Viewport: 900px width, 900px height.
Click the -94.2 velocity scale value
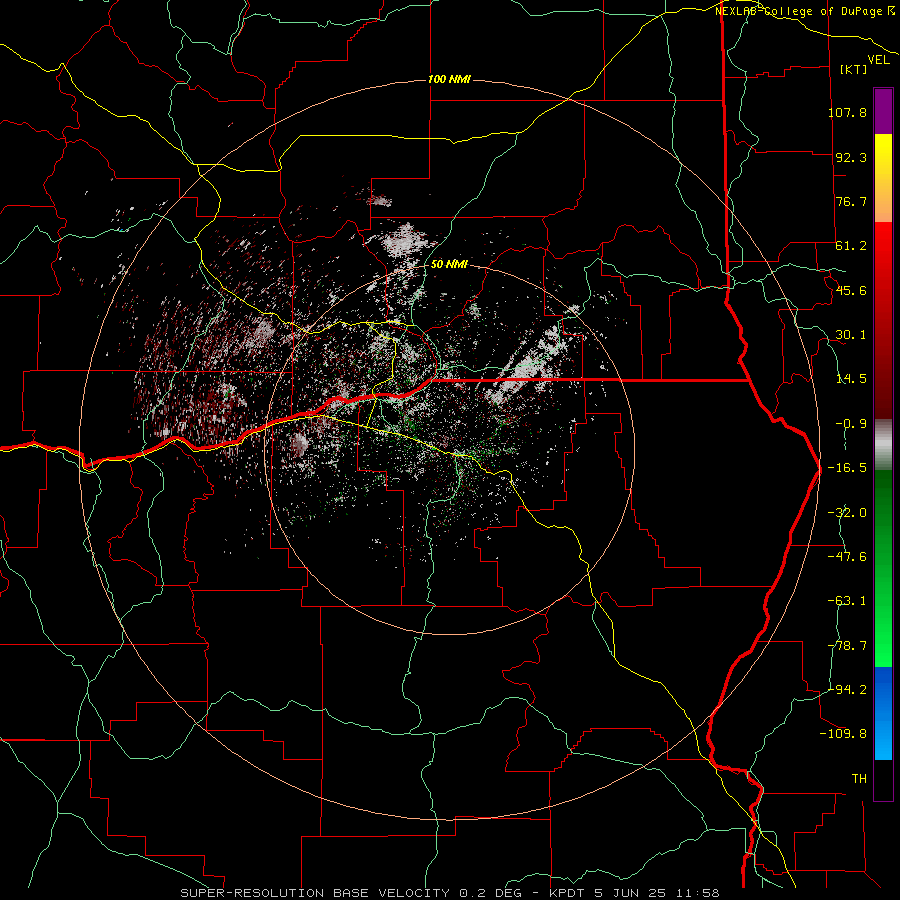point(848,690)
